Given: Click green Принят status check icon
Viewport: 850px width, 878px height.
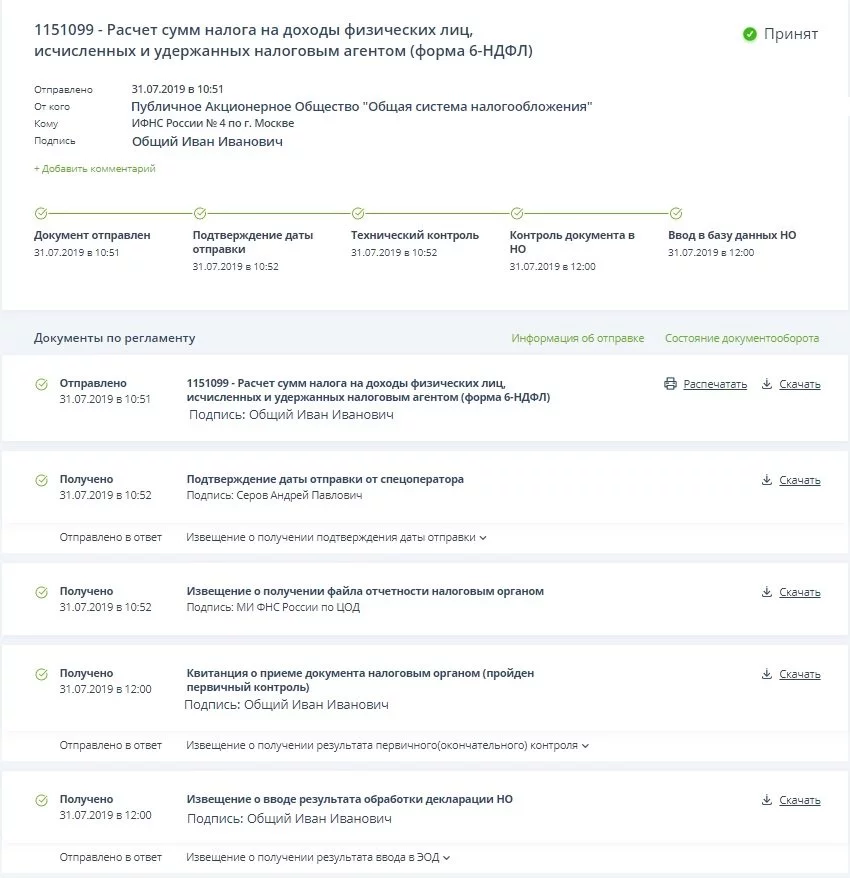Looking at the screenshot, I should 750,35.
